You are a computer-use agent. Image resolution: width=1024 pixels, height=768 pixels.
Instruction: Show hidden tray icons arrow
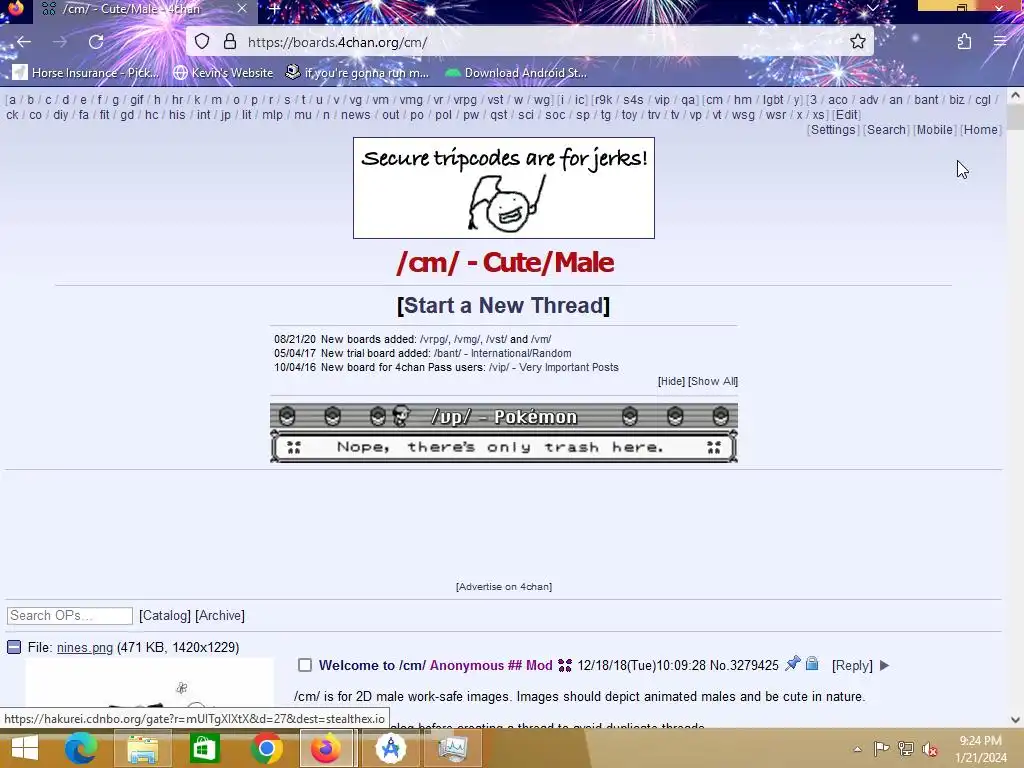[x=857, y=749]
